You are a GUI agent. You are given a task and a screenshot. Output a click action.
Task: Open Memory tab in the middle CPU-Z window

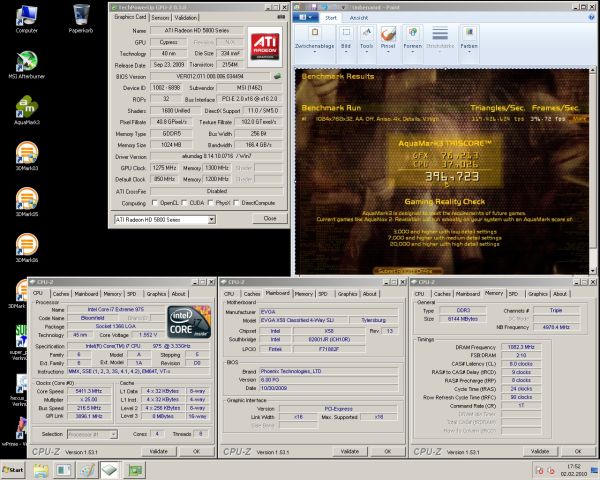point(304,294)
